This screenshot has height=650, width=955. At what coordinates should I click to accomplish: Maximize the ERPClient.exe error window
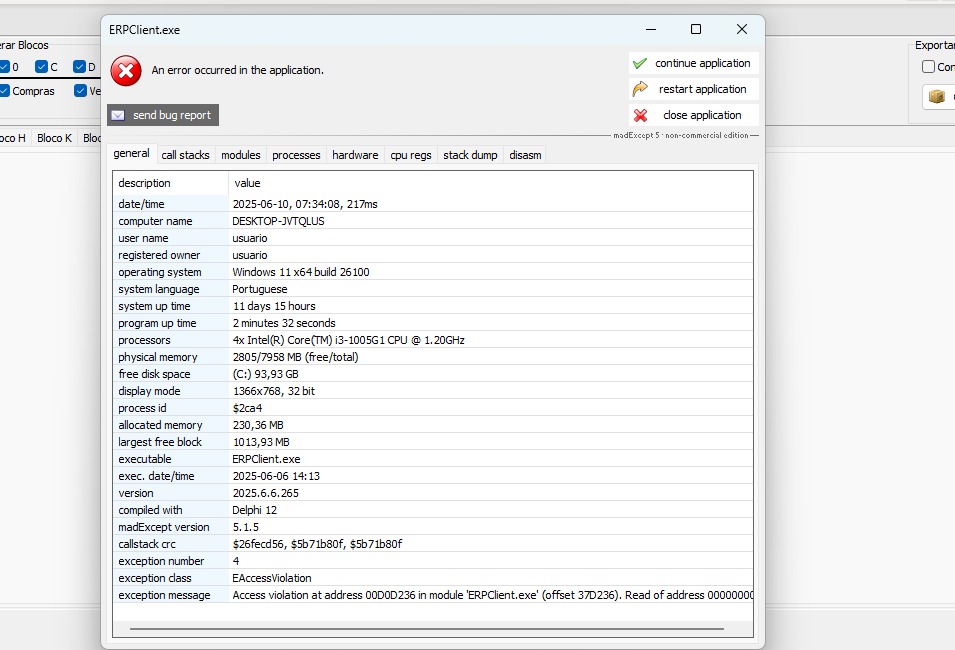(x=696, y=29)
